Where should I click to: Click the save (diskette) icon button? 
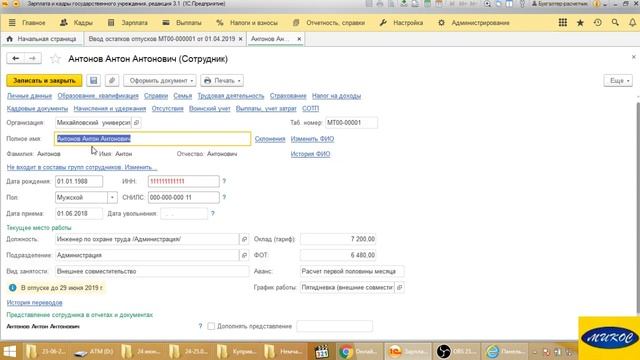(93, 80)
